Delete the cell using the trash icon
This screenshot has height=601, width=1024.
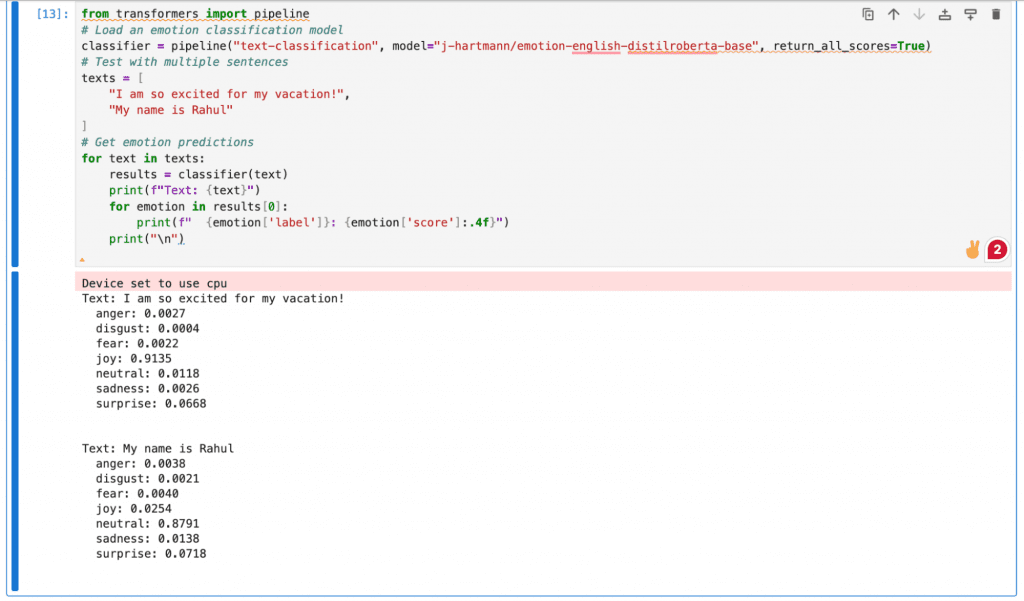coord(995,14)
